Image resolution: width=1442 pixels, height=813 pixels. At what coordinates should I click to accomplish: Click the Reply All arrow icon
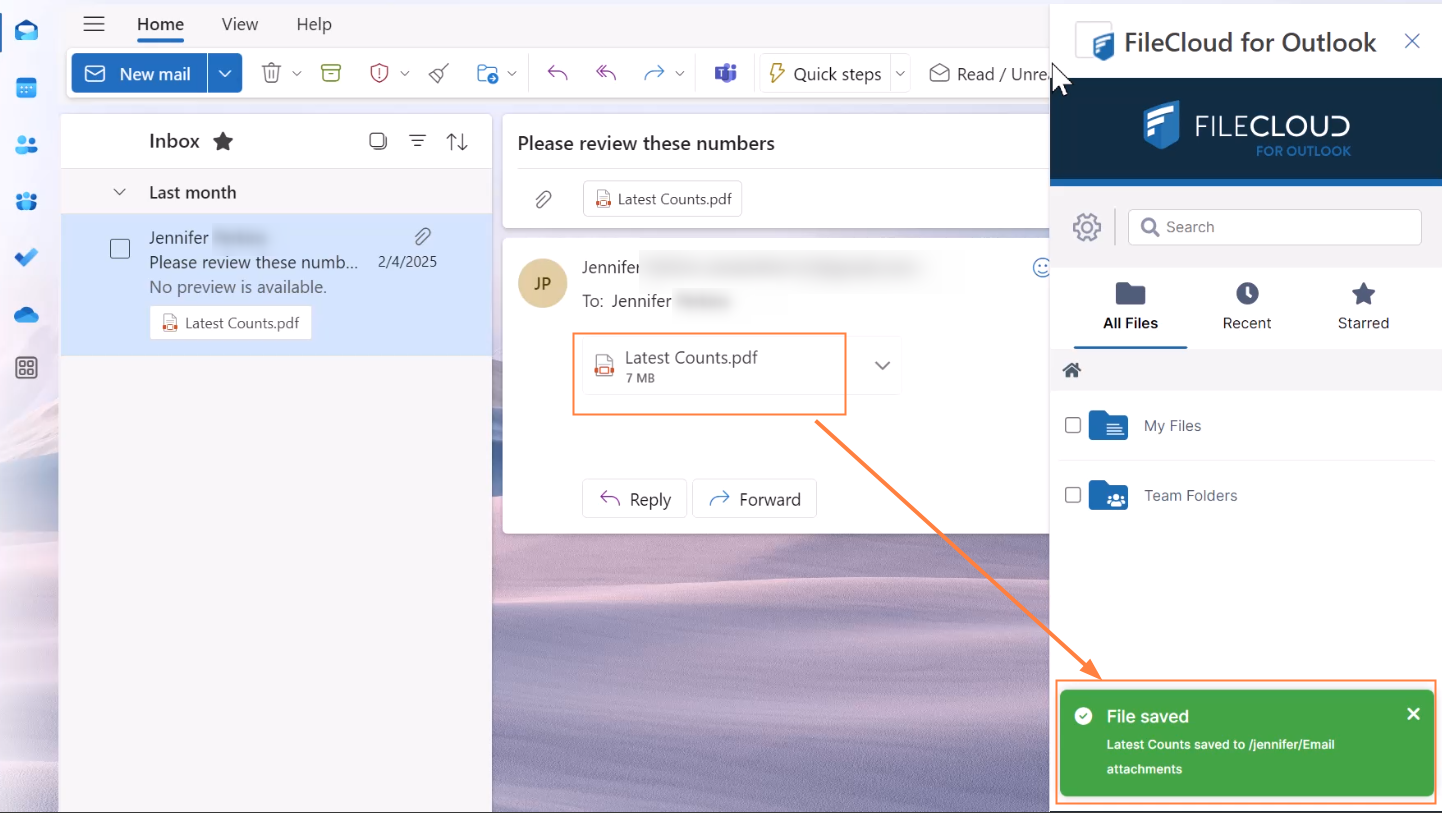tap(606, 73)
